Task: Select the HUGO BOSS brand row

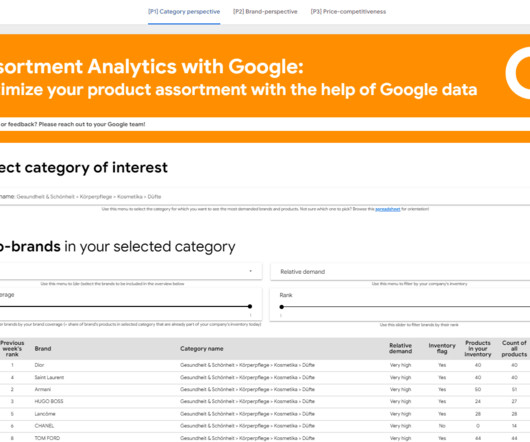Action: (x=265, y=402)
